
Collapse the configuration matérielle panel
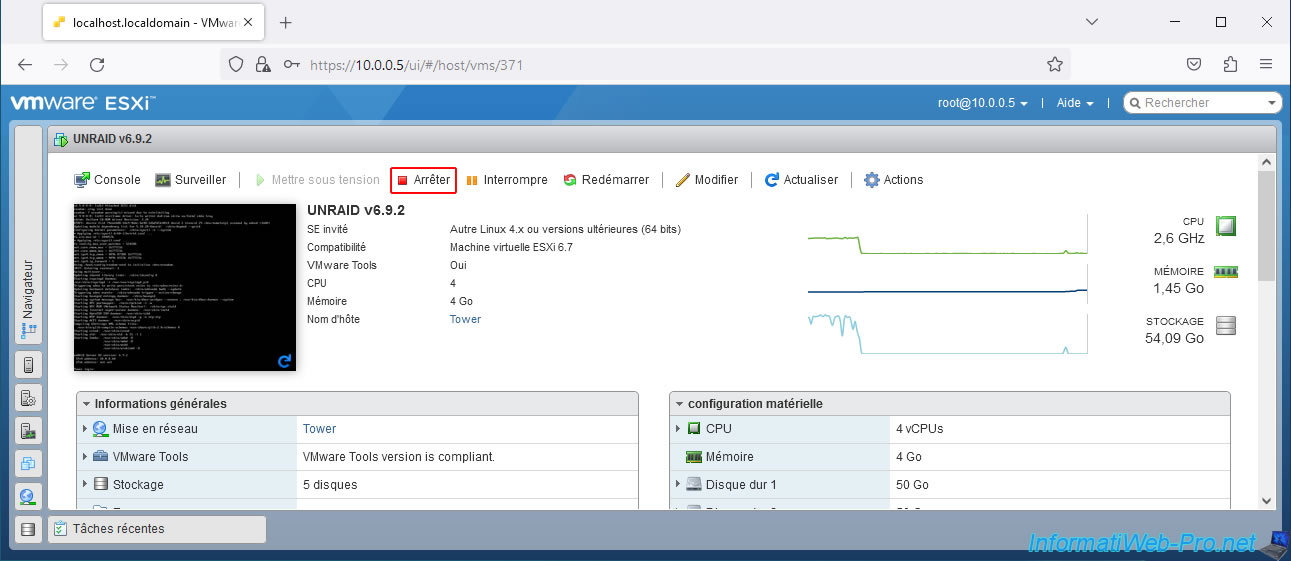point(680,404)
